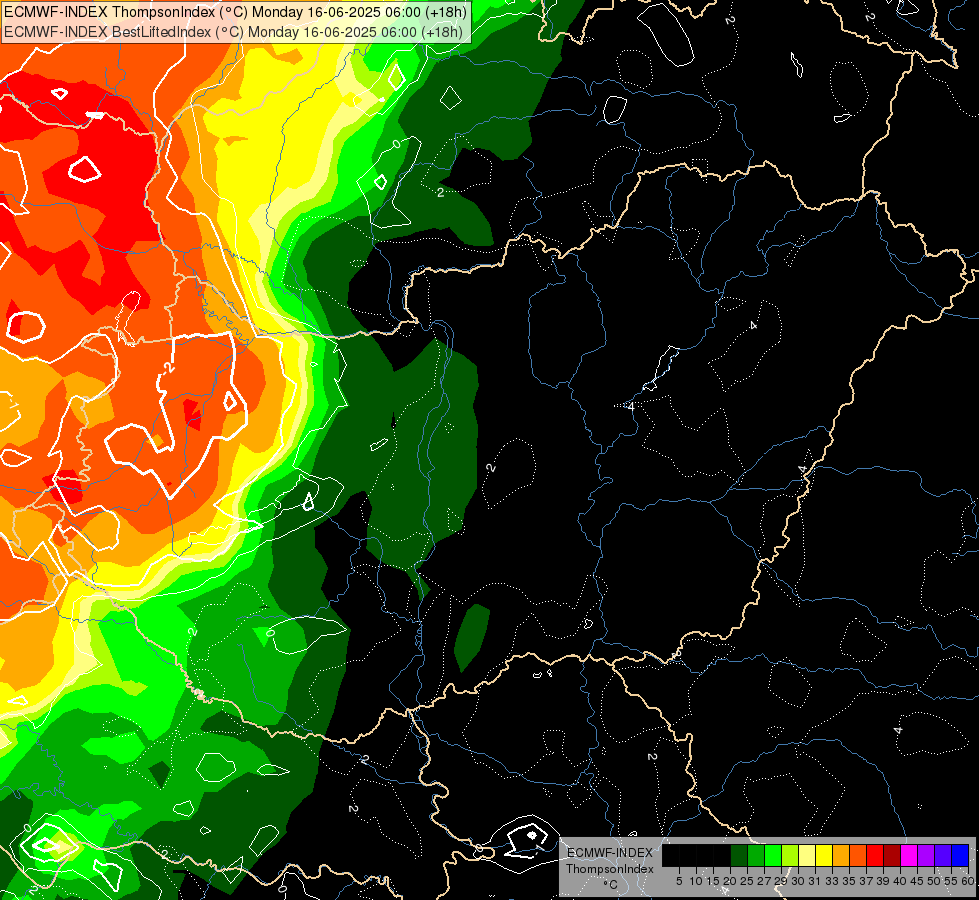The image size is (979, 900).
Task: Pick the dark red 39–40 legend swatch
Action: pyautogui.click(x=892, y=855)
